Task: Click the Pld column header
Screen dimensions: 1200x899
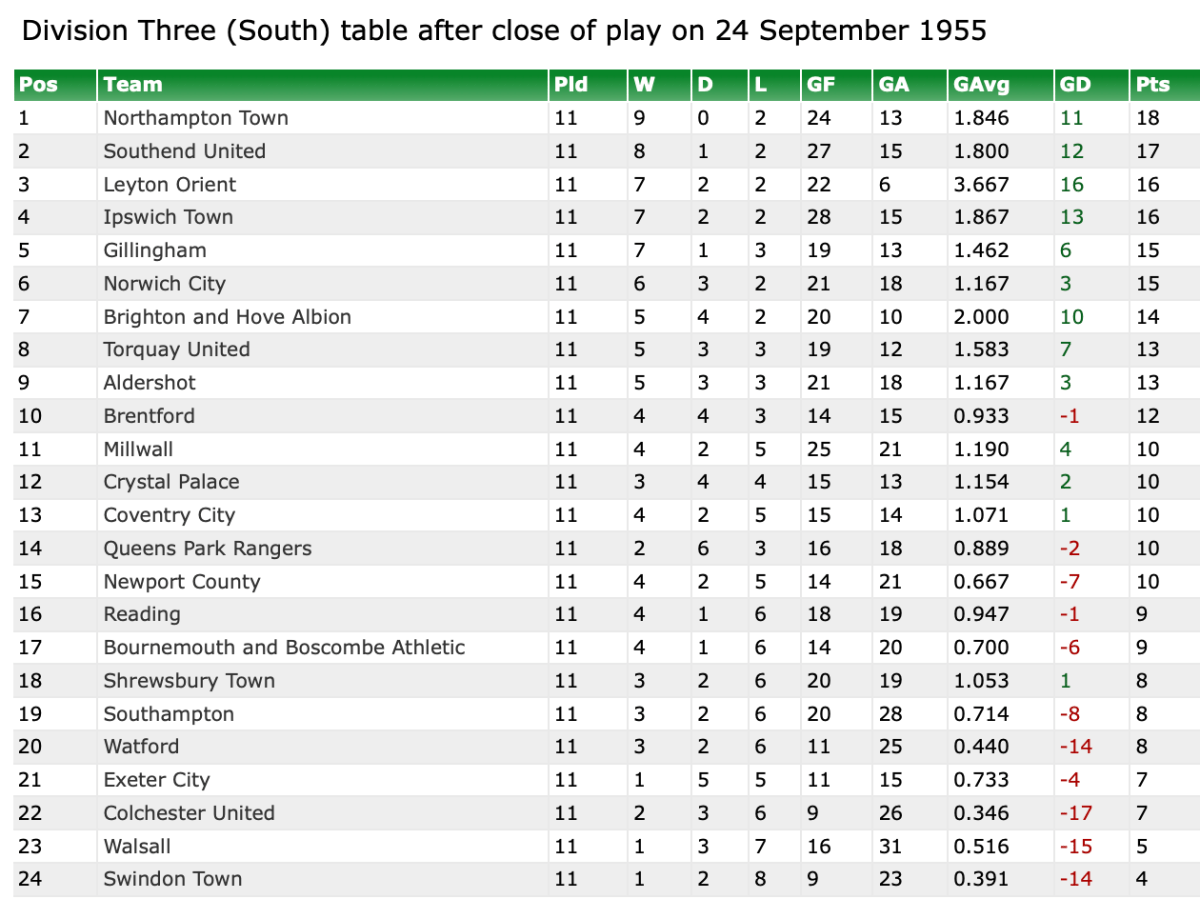Action: coord(571,85)
